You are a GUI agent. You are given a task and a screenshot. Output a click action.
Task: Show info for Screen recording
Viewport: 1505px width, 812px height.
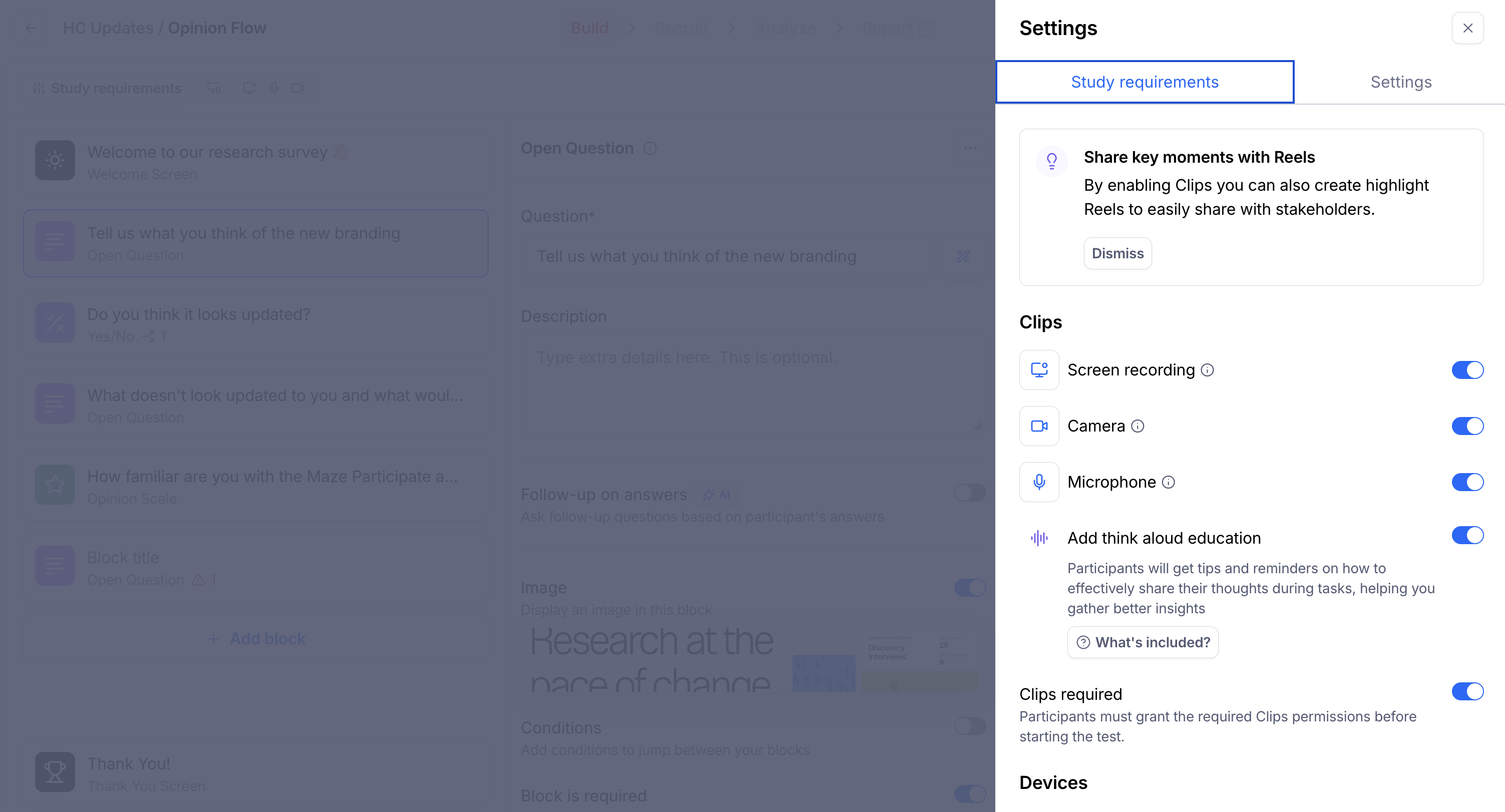1207,370
